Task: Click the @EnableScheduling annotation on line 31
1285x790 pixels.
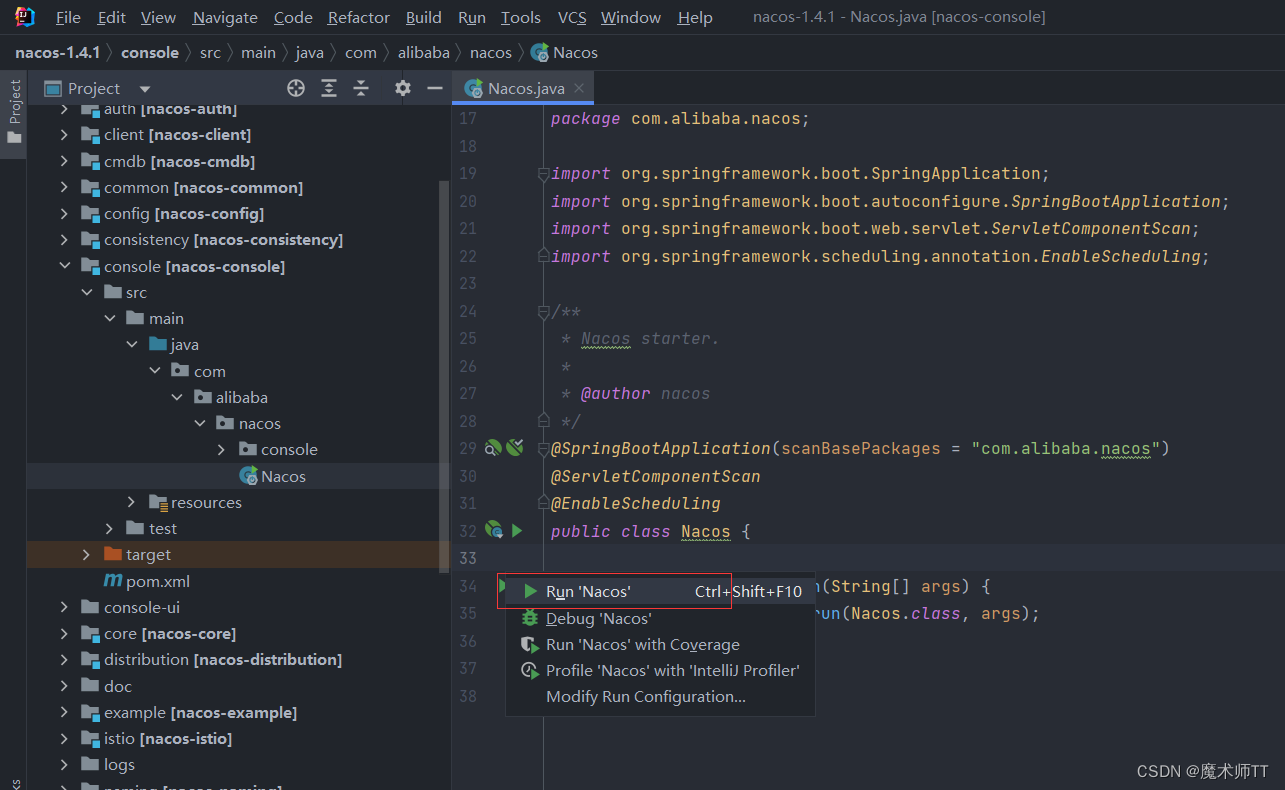Action: (x=635, y=503)
